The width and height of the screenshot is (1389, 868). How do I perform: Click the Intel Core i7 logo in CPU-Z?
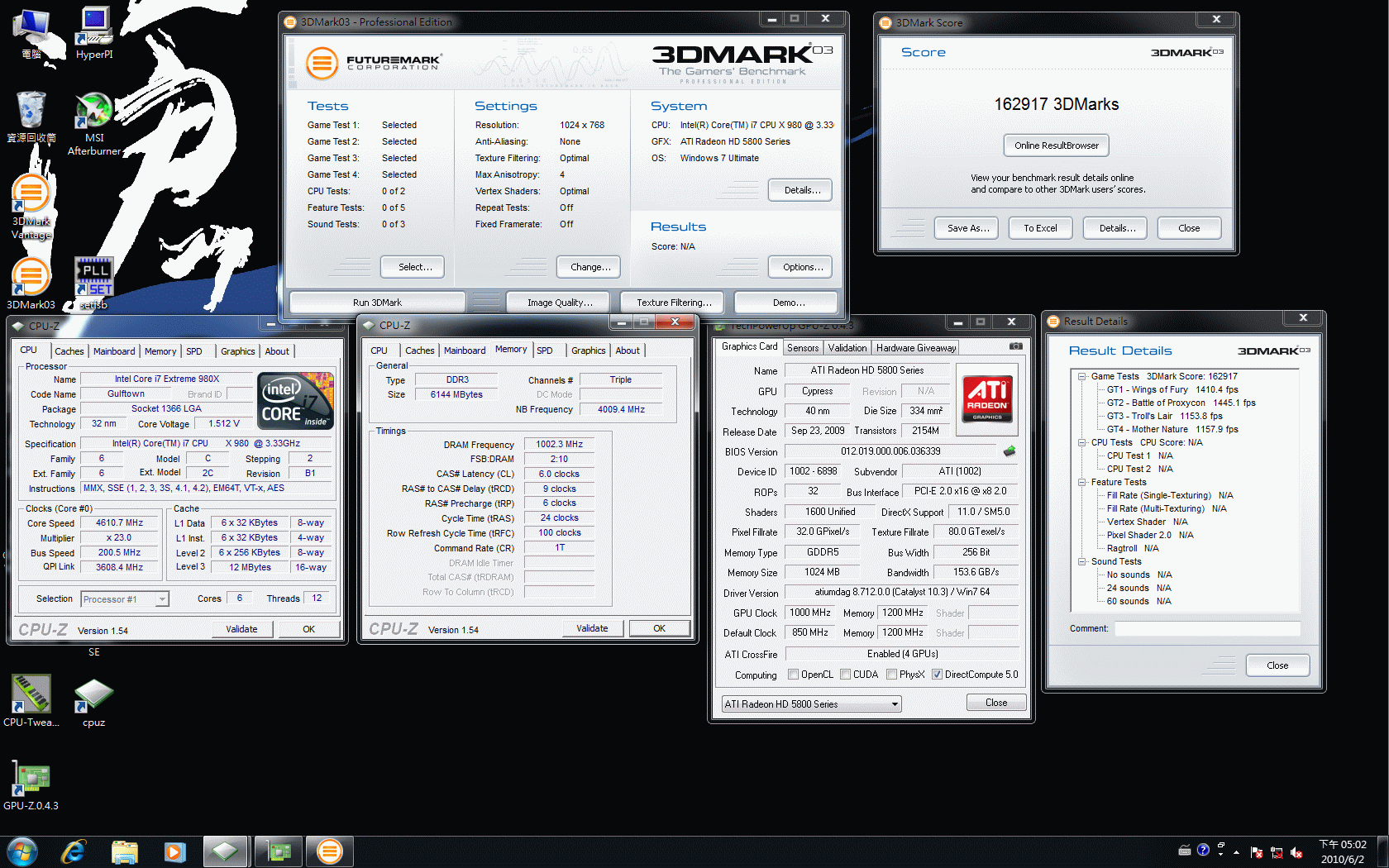point(297,400)
